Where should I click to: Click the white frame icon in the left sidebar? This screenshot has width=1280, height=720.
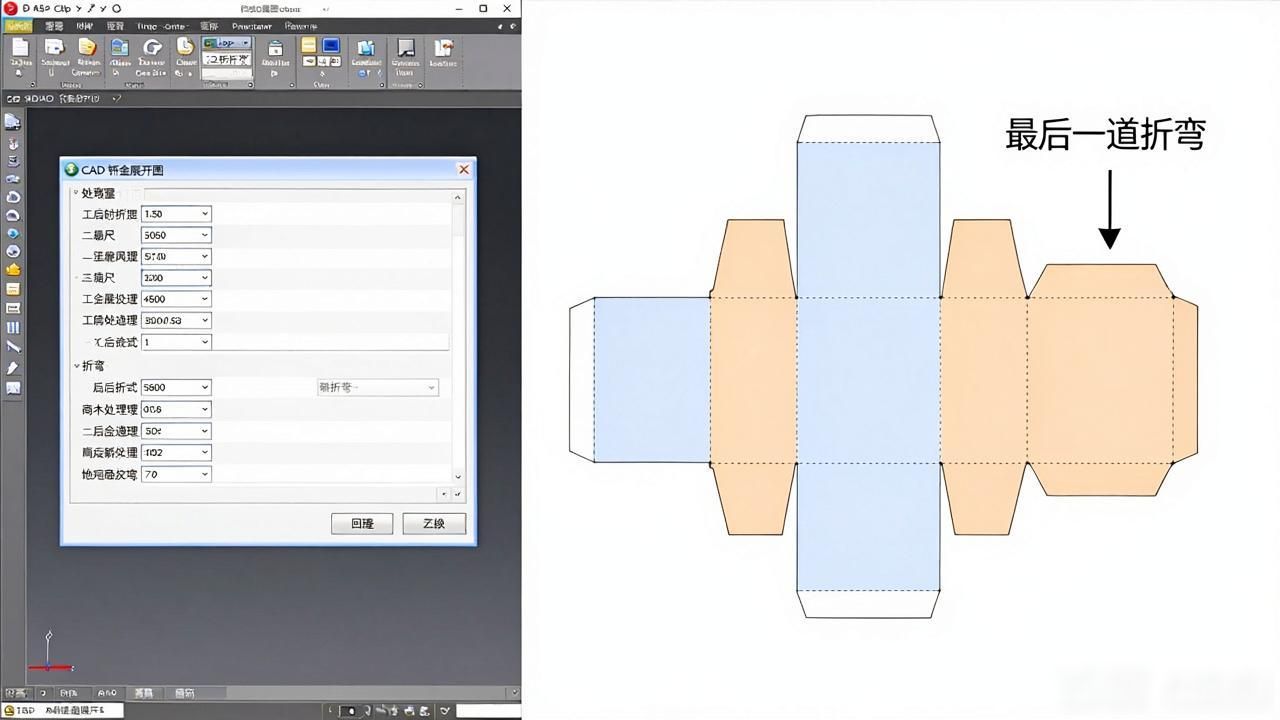pos(13,308)
